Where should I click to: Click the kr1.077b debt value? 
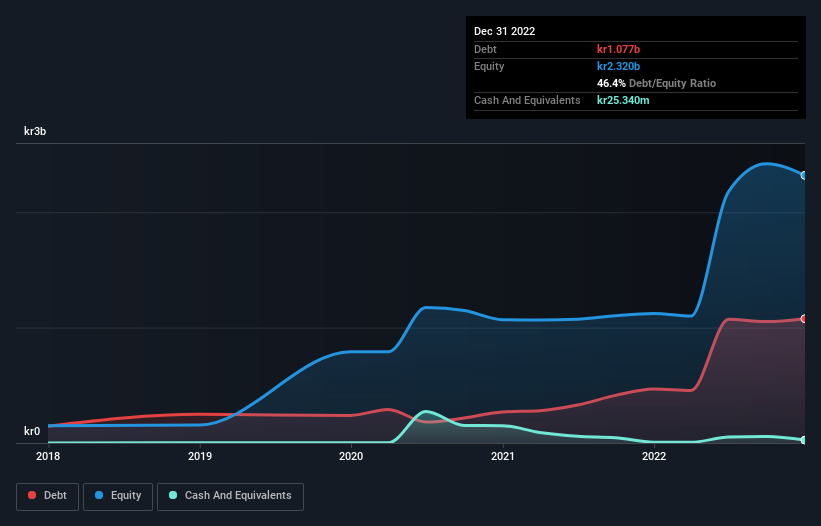pyautogui.click(x=618, y=49)
